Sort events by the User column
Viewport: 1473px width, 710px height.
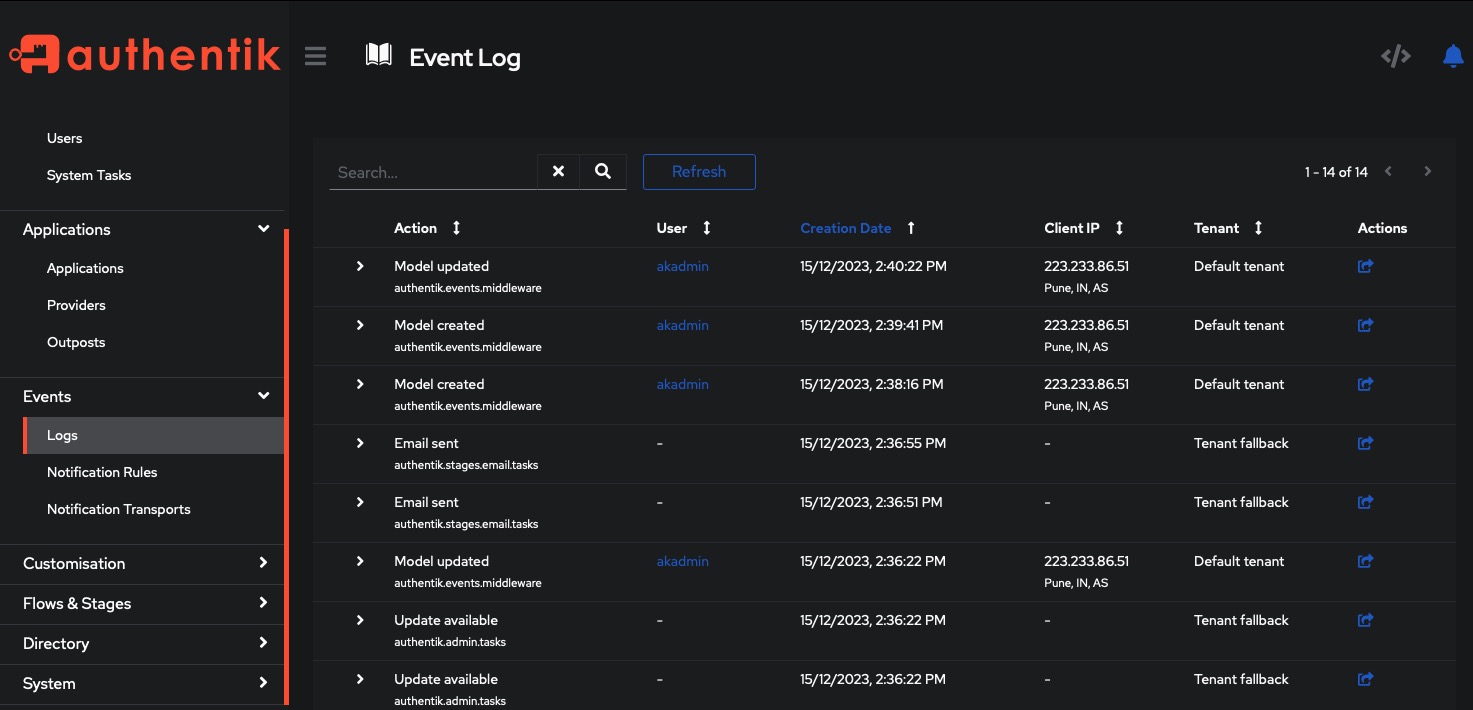[707, 228]
